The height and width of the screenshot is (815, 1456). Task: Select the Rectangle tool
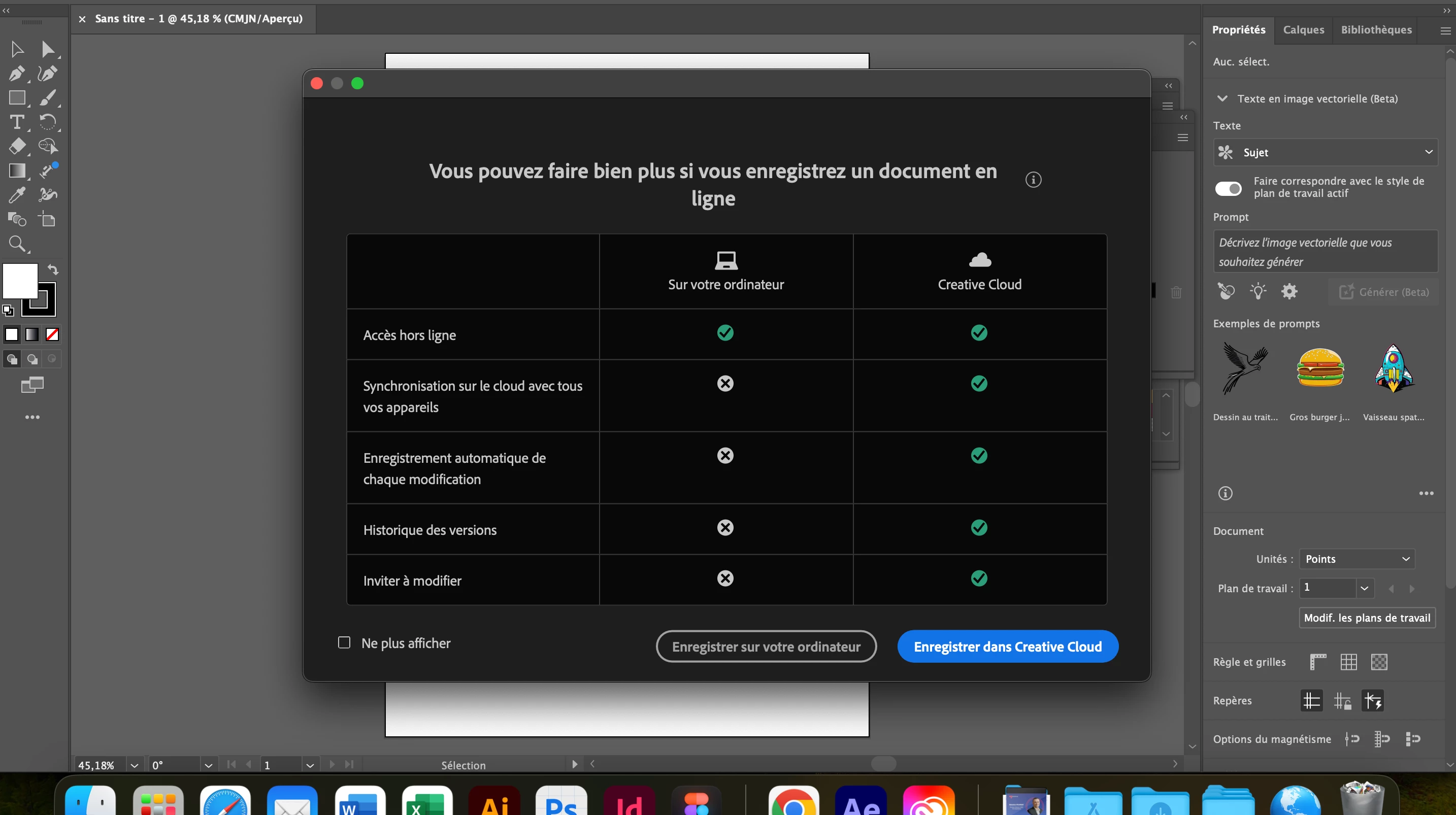pos(17,98)
